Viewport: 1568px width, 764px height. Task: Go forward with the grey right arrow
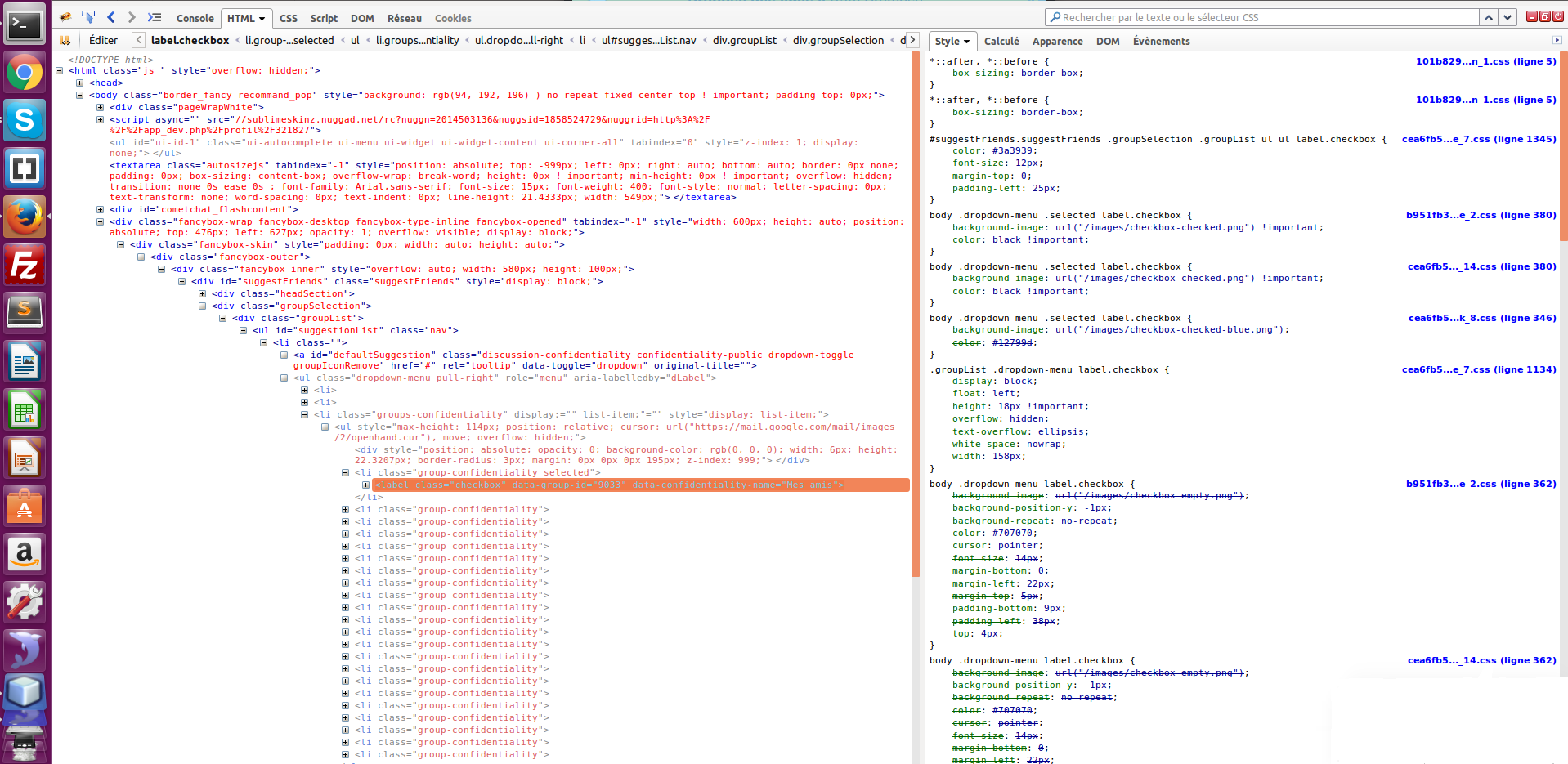click(x=132, y=17)
